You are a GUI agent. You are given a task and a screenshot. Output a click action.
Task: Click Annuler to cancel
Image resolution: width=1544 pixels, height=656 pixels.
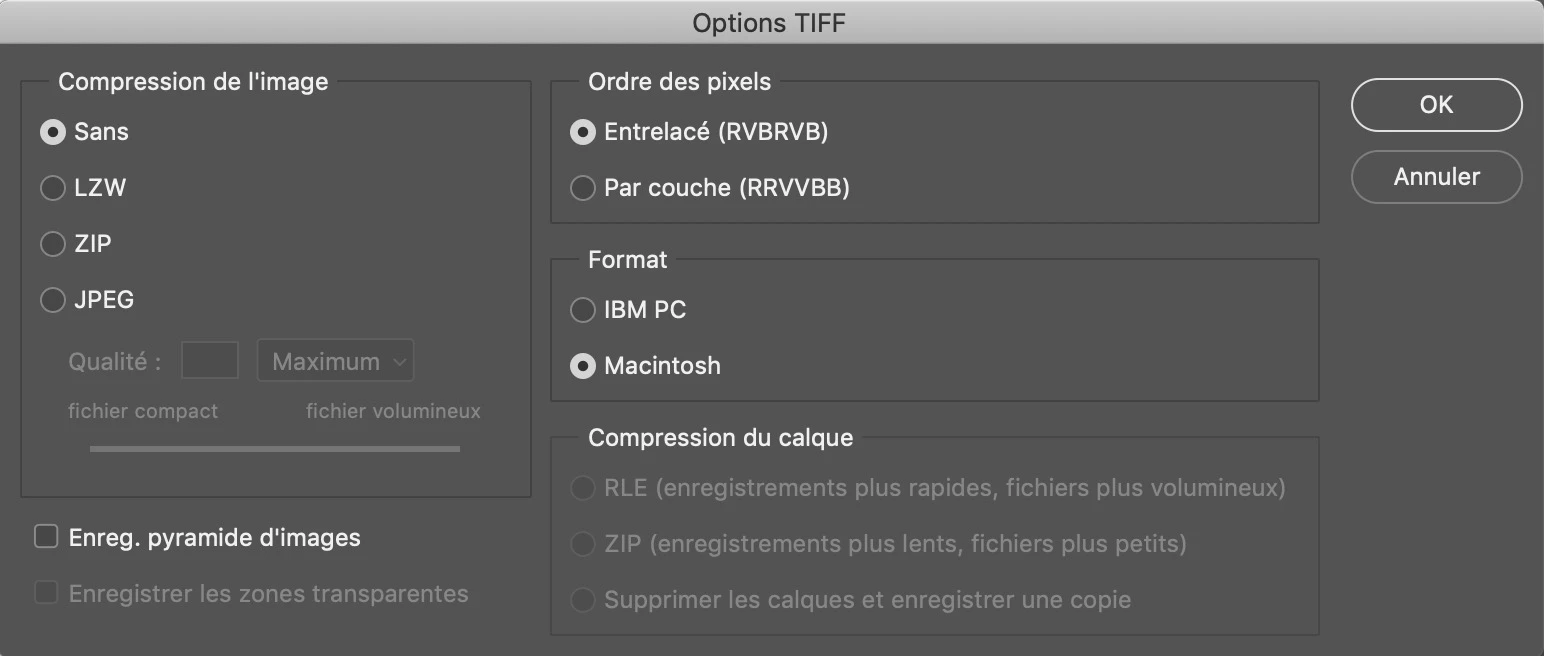(1436, 177)
